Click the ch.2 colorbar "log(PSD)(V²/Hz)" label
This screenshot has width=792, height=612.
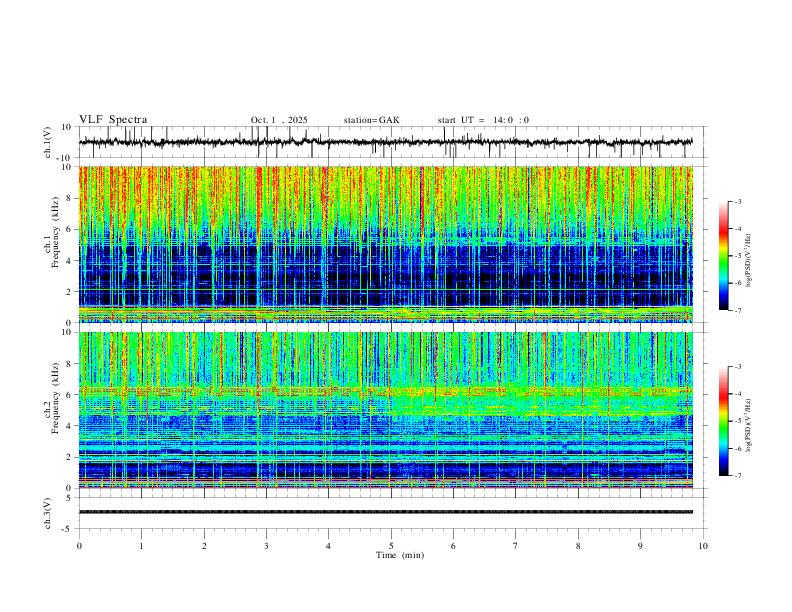pyautogui.click(x=749, y=425)
